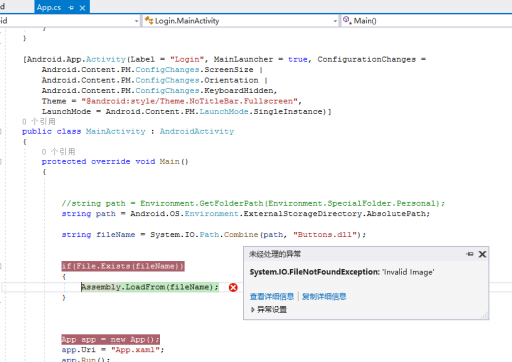Click the 0 个引用 label above MainActivity class
Viewport: 512px width, 362px height.
coord(39,121)
